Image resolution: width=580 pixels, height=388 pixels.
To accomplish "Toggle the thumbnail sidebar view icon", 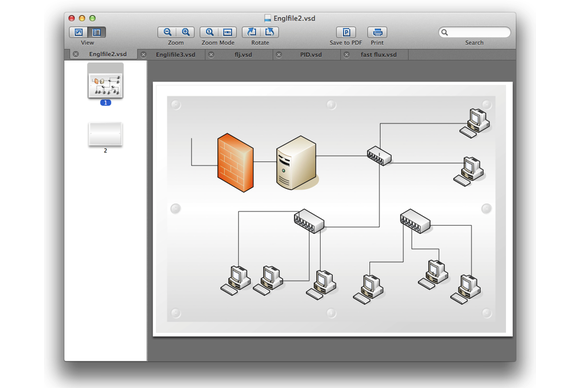I will click(x=97, y=32).
